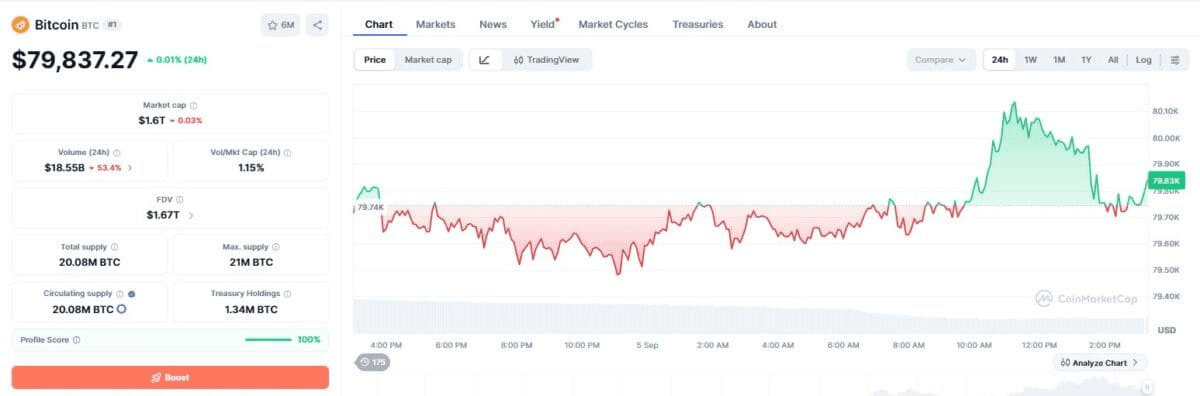Select the 1M time range
Screen dimensions: 1200x396
point(1059,60)
